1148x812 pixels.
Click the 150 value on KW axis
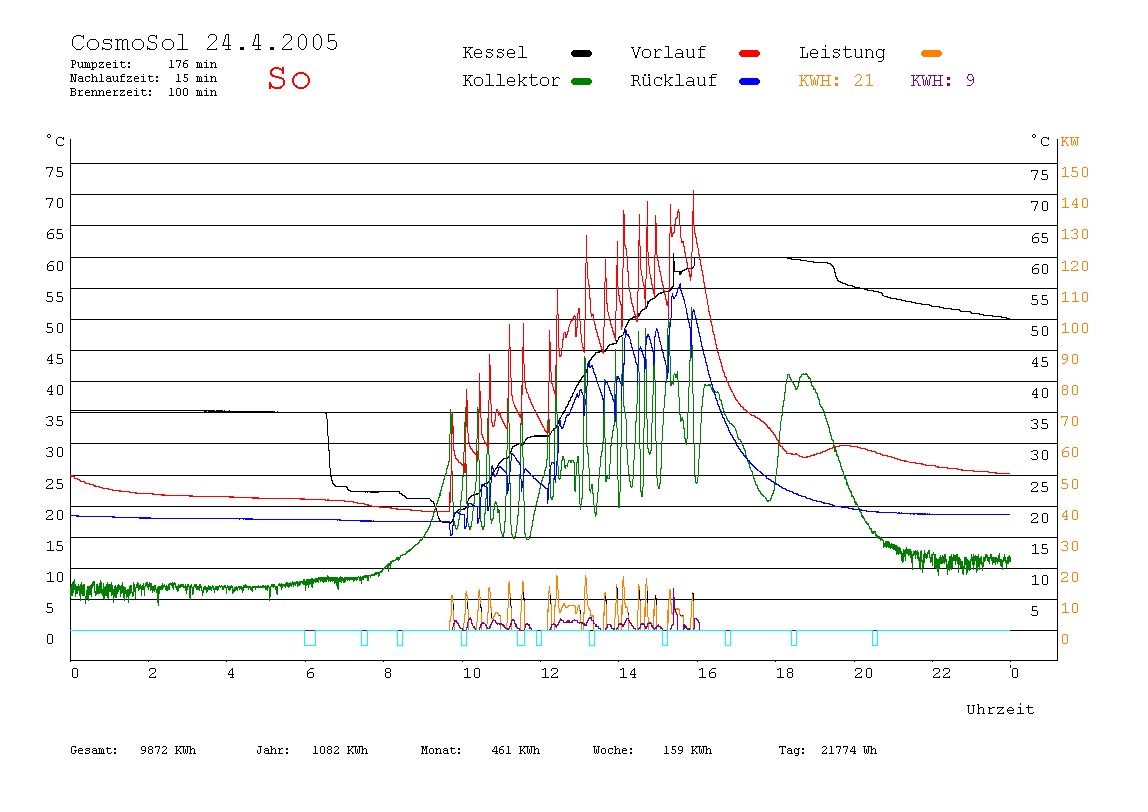(1075, 172)
